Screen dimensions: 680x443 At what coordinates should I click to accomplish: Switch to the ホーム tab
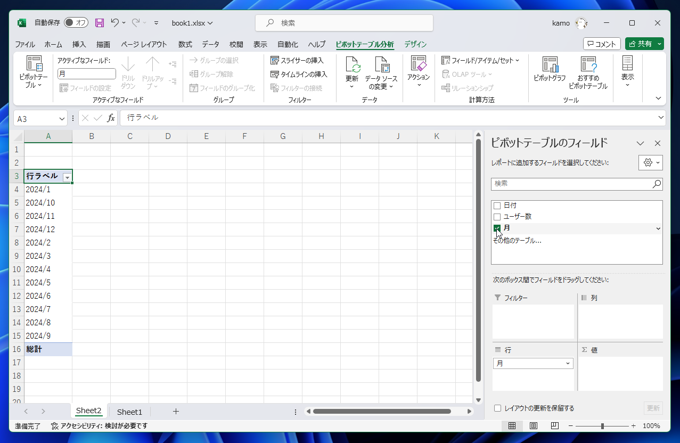click(53, 44)
